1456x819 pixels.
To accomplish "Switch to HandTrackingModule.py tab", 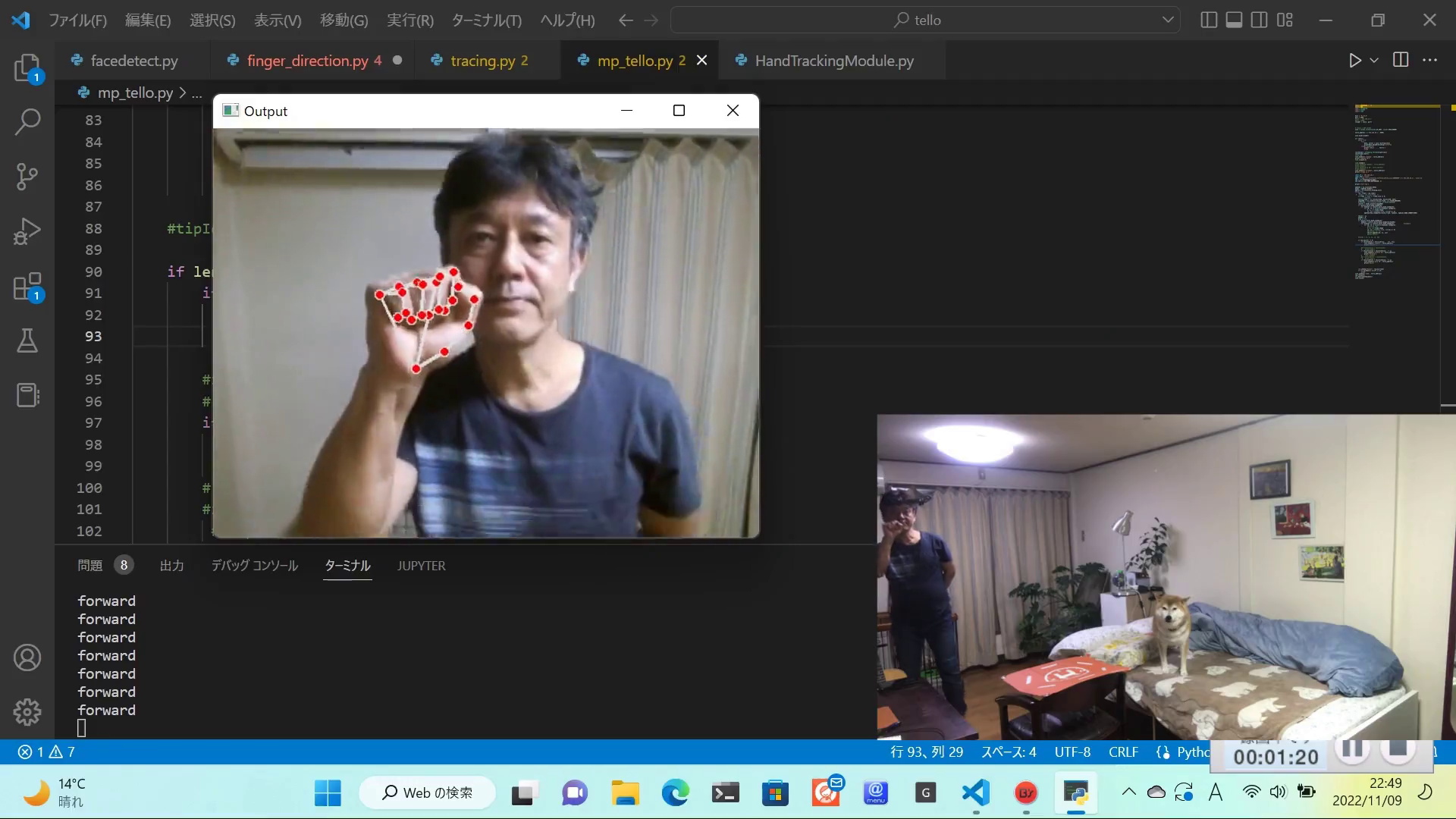I will point(833,61).
